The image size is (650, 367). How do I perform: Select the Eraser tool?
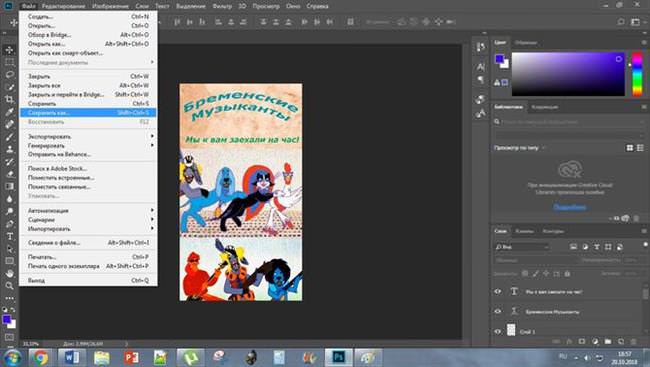click(x=9, y=174)
